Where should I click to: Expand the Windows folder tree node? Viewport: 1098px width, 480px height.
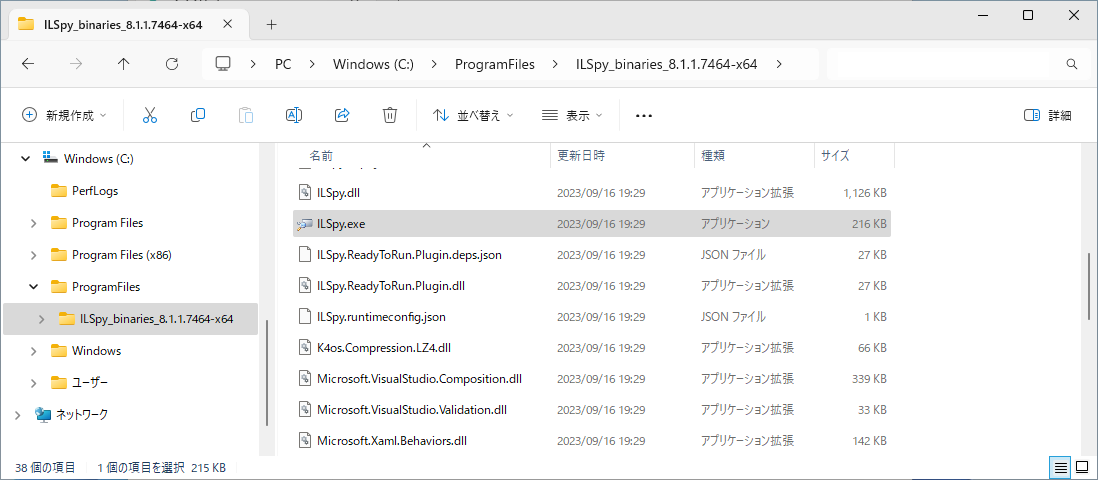tap(34, 351)
